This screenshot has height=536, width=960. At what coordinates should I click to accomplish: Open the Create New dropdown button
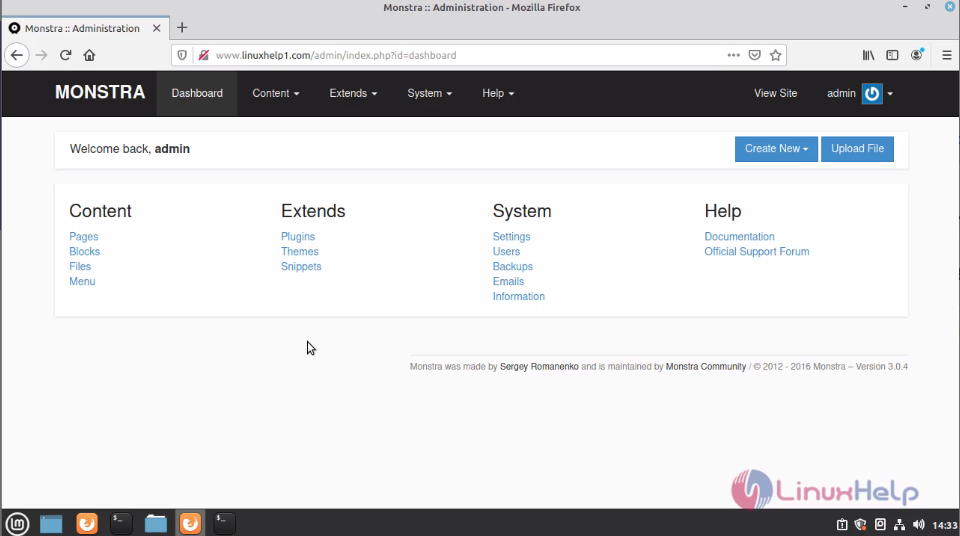(x=776, y=149)
